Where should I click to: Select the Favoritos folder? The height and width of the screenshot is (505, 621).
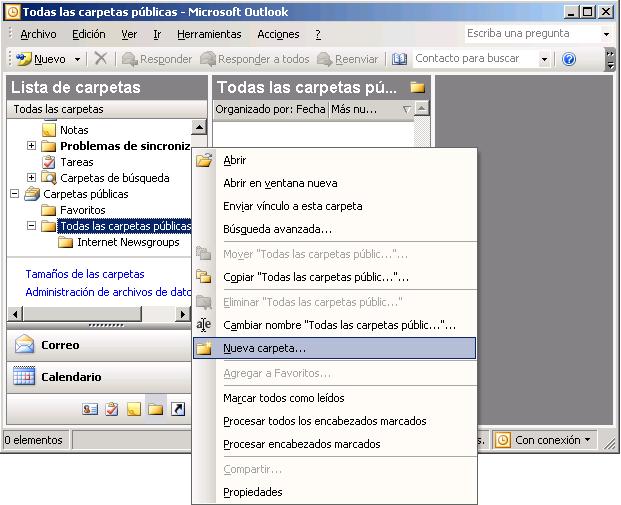83,210
